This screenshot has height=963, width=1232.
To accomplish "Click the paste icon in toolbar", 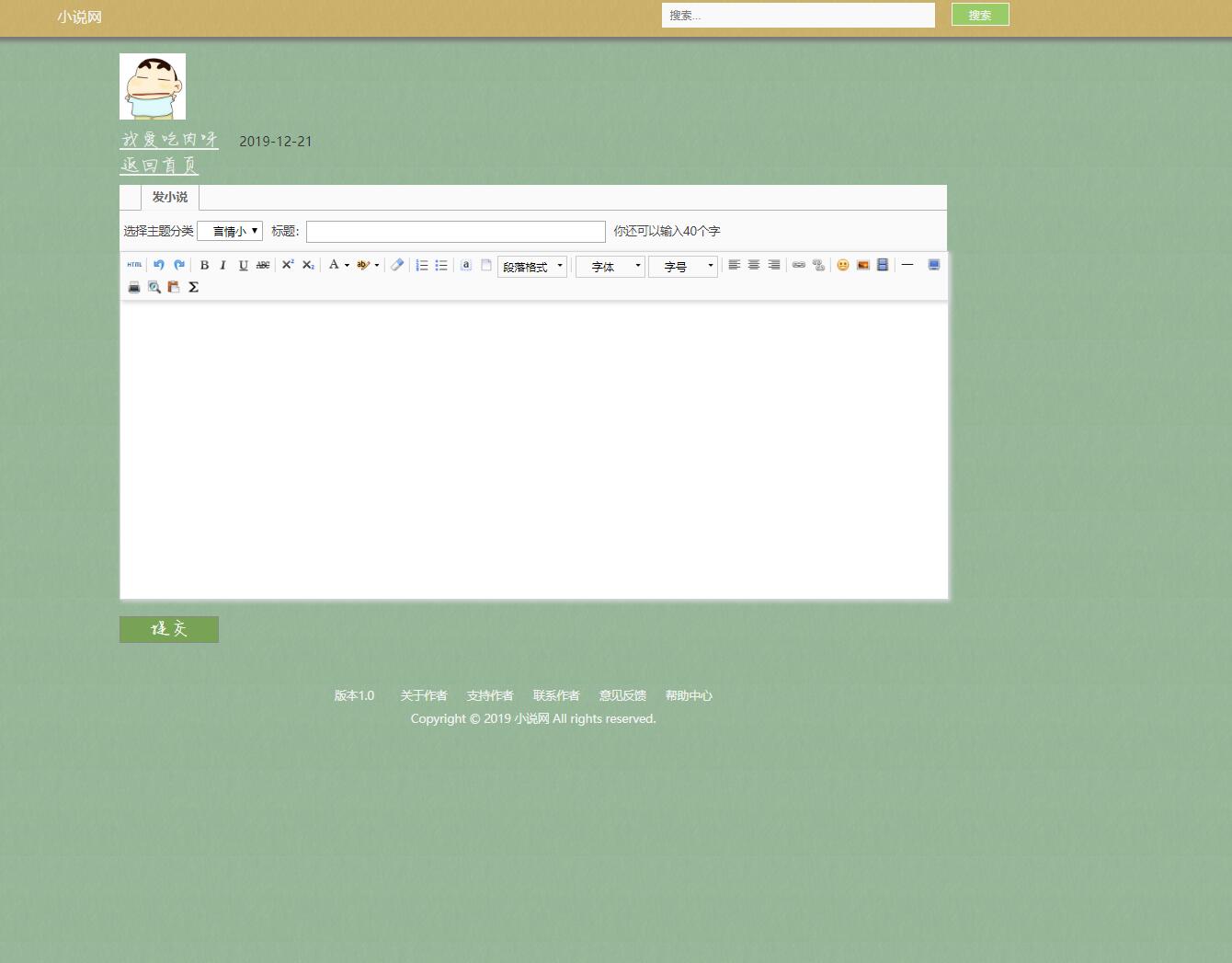I will (x=174, y=287).
